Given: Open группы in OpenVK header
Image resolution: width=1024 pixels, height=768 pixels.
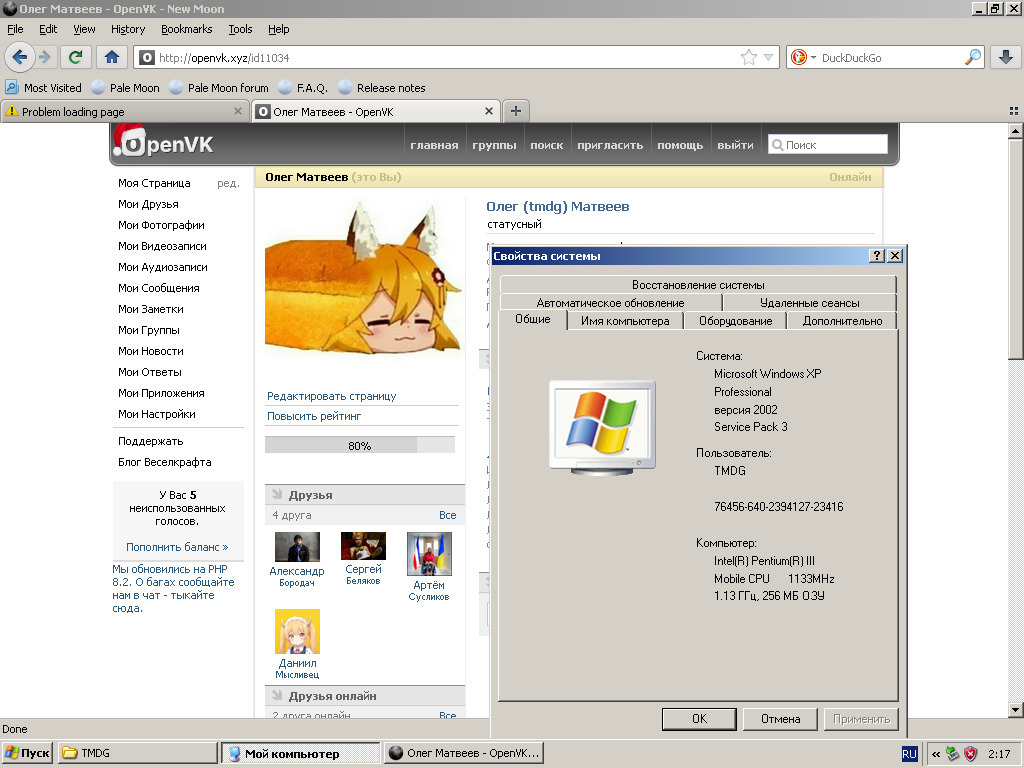Looking at the screenshot, I should 494,145.
